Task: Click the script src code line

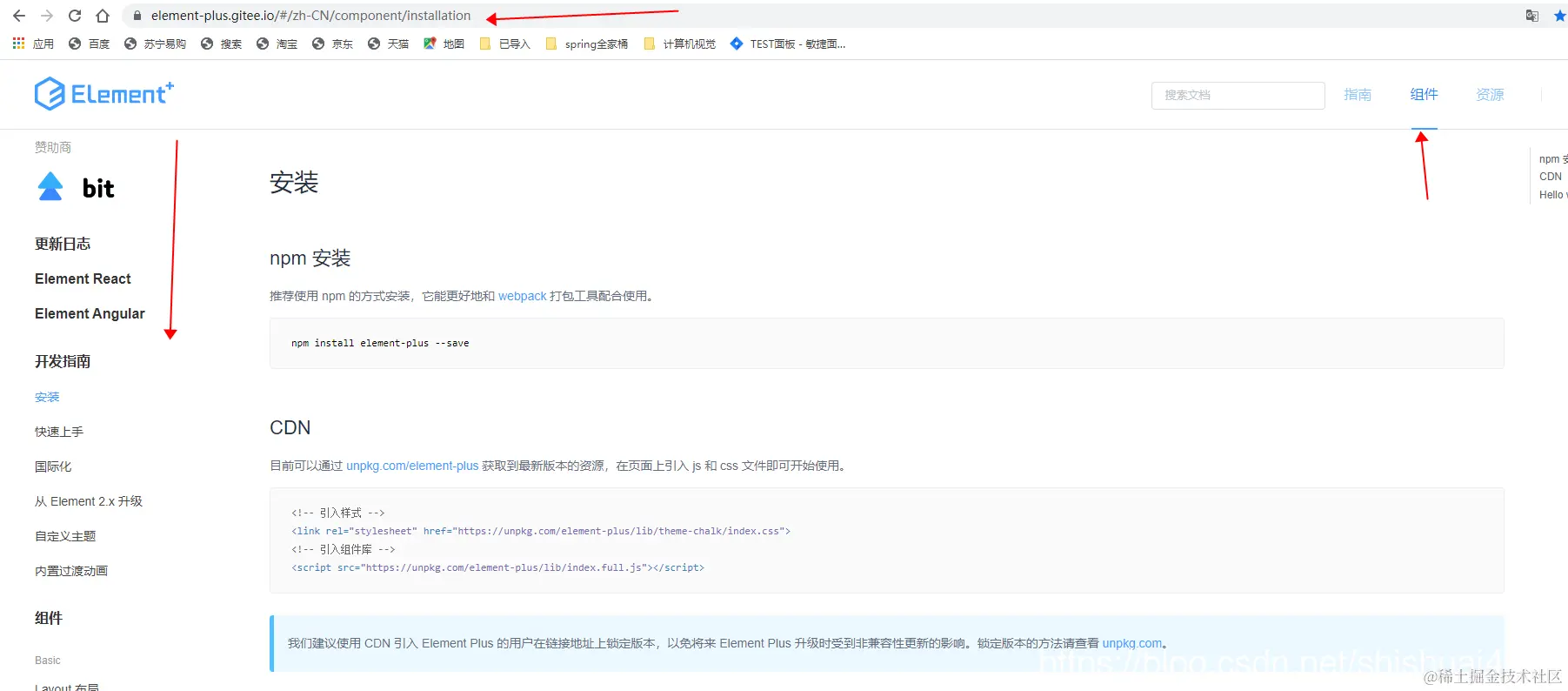Action: pos(497,567)
